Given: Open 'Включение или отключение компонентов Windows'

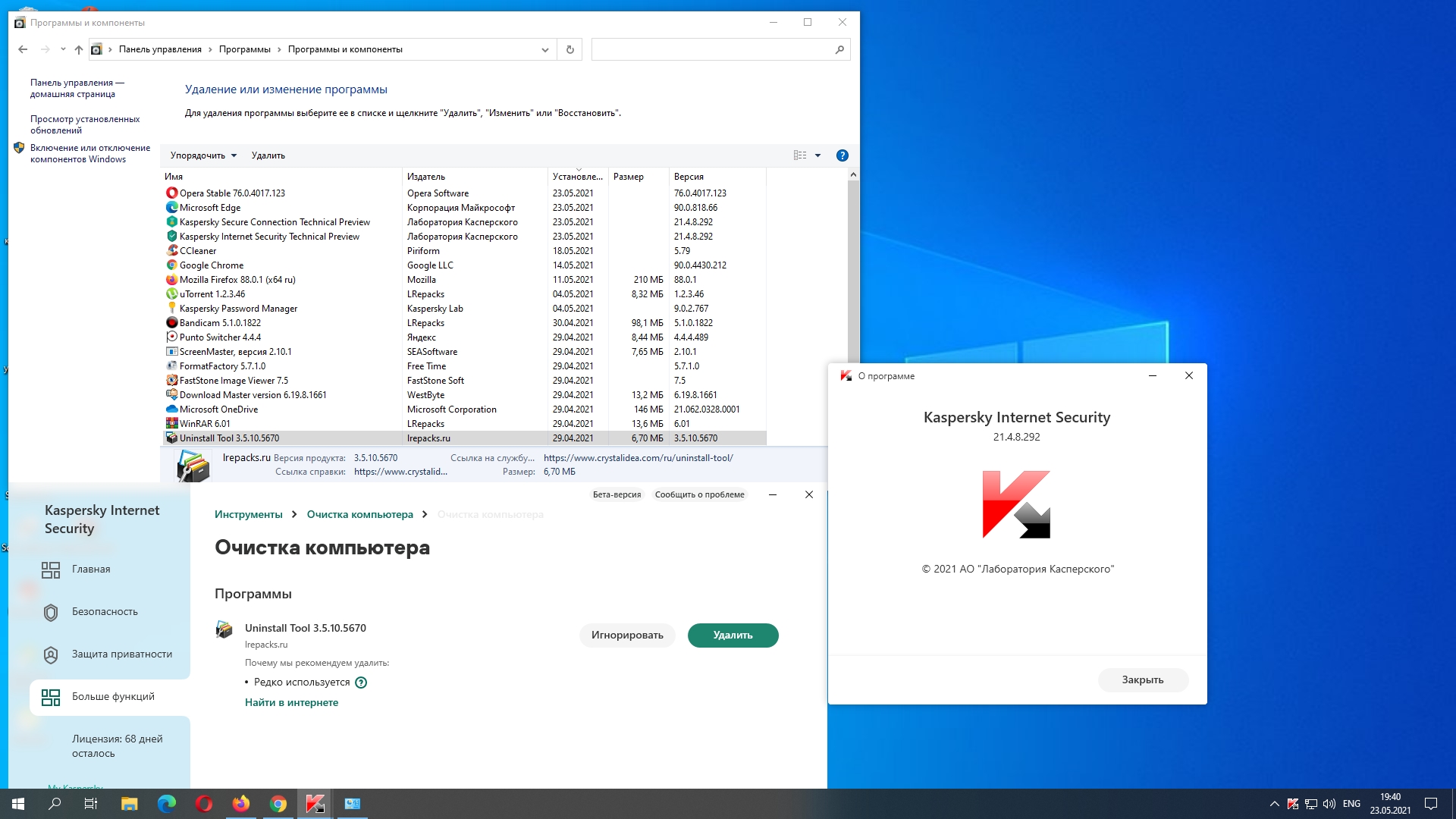Looking at the screenshot, I should (x=89, y=153).
